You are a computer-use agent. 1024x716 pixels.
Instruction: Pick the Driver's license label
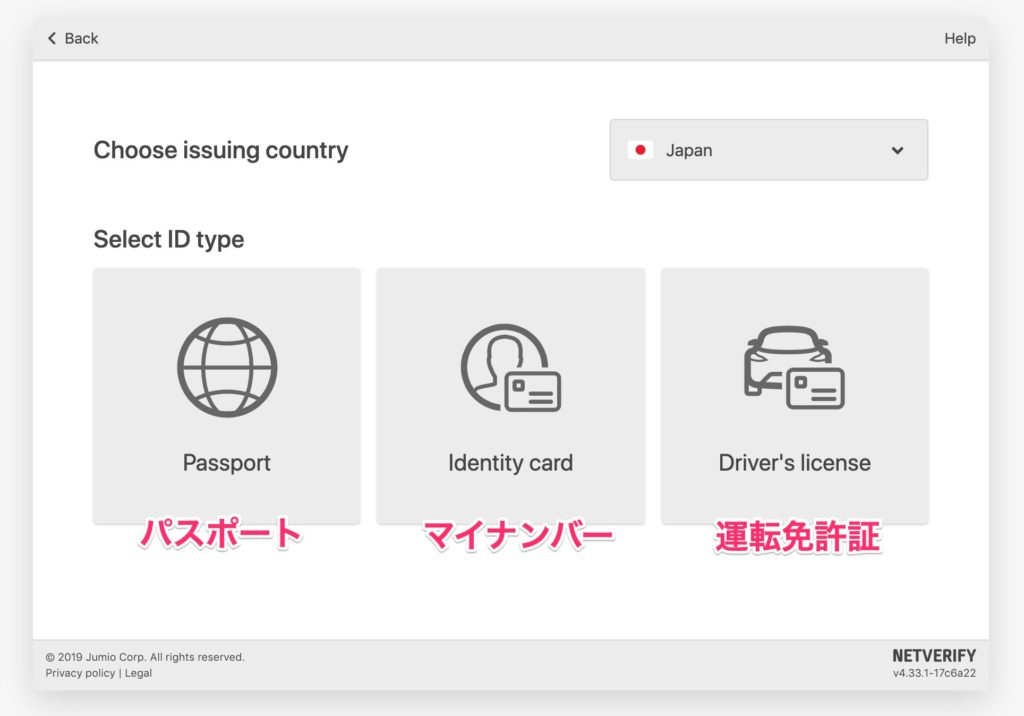pyautogui.click(x=794, y=463)
